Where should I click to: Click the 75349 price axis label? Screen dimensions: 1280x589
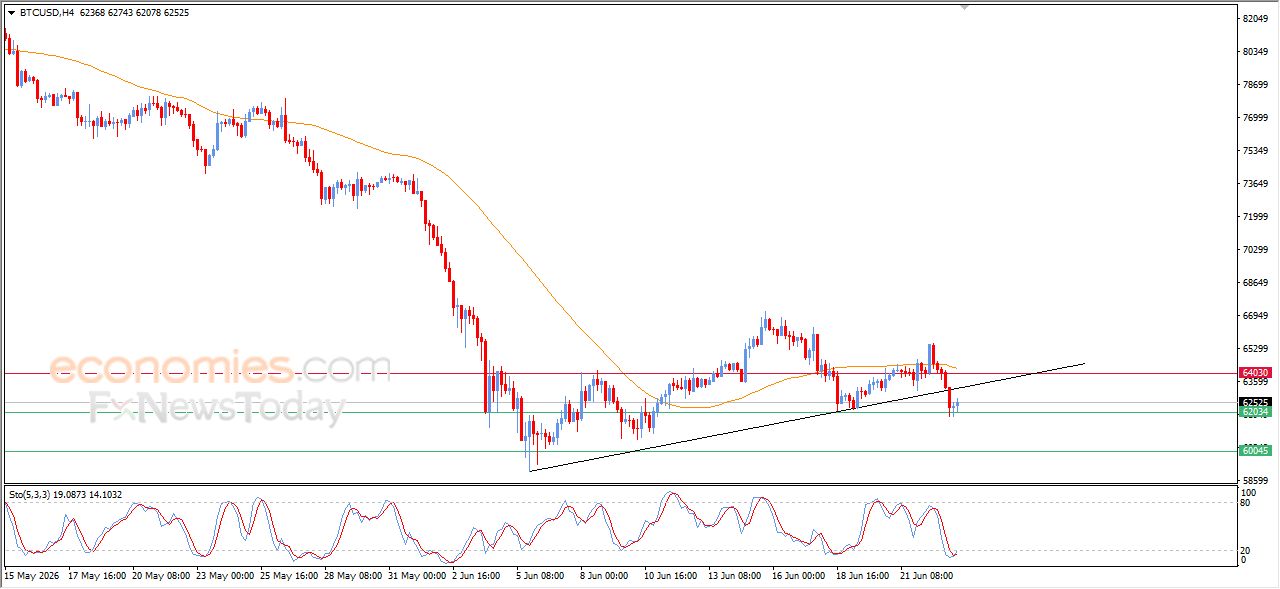tap(1256, 150)
